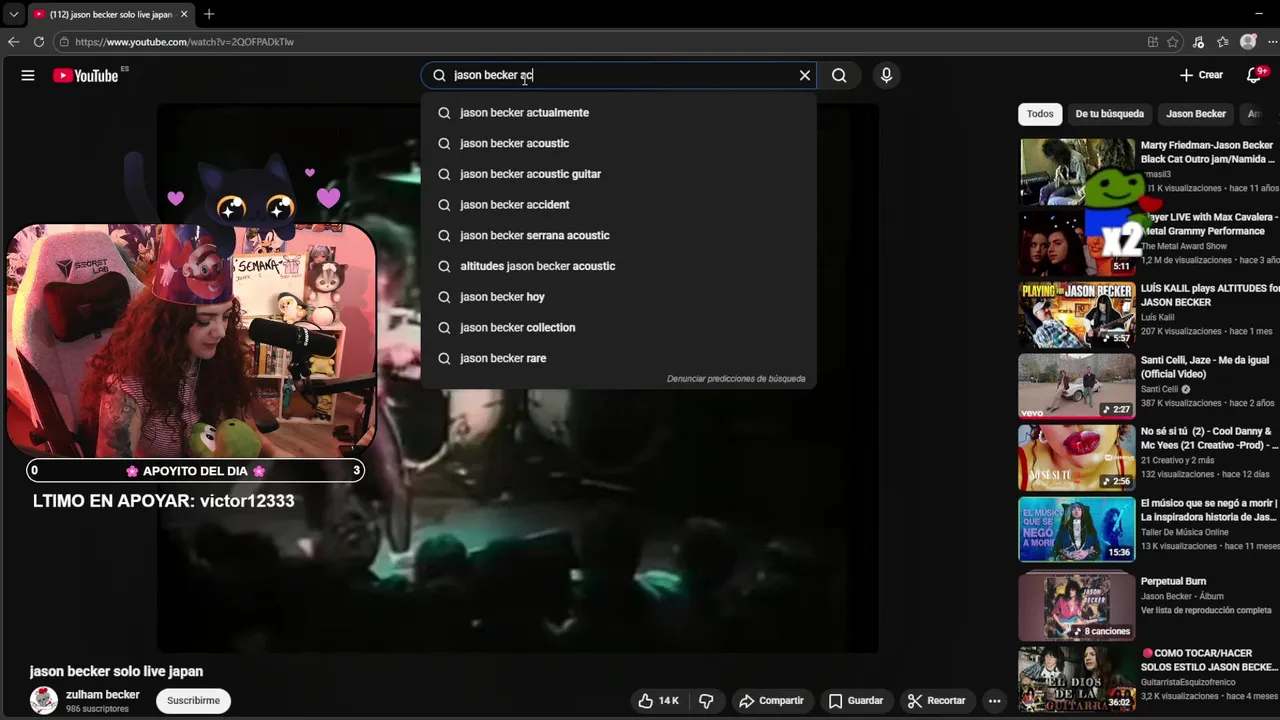Start voice search with microphone
Screen dimensions: 1280x720
(886, 75)
